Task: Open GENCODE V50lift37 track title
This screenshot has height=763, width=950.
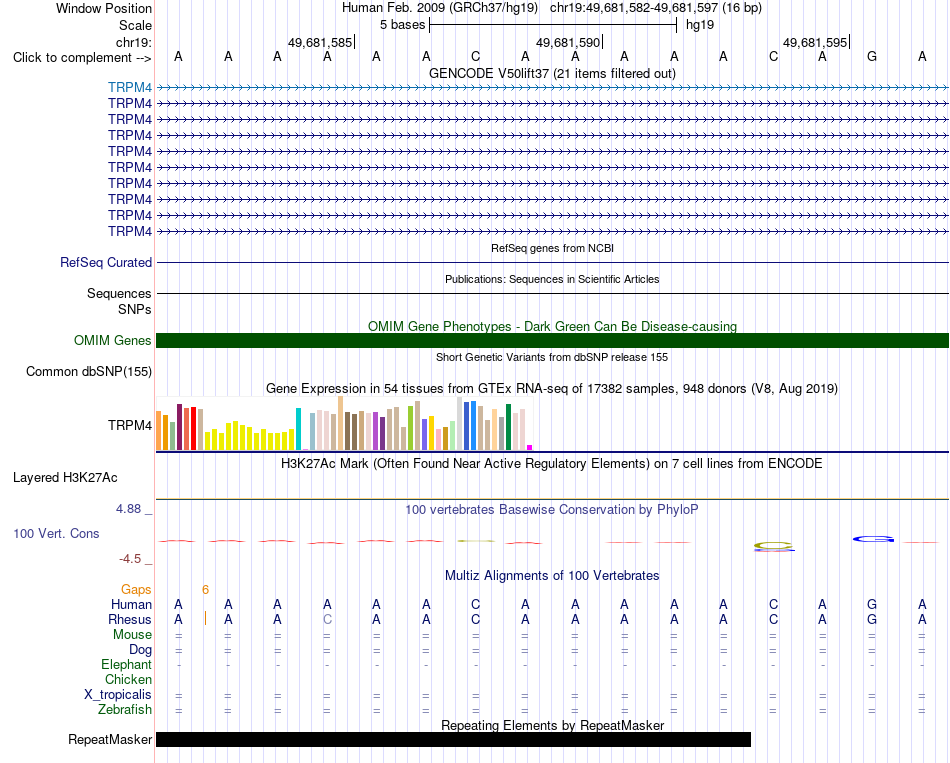Action: [552, 73]
